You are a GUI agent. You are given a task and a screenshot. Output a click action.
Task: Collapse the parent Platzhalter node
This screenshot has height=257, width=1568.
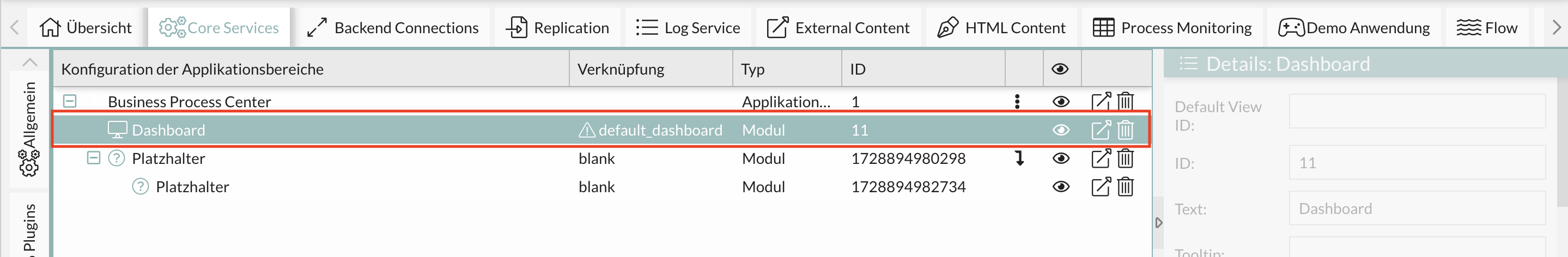pyautogui.click(x=93, y=158)
